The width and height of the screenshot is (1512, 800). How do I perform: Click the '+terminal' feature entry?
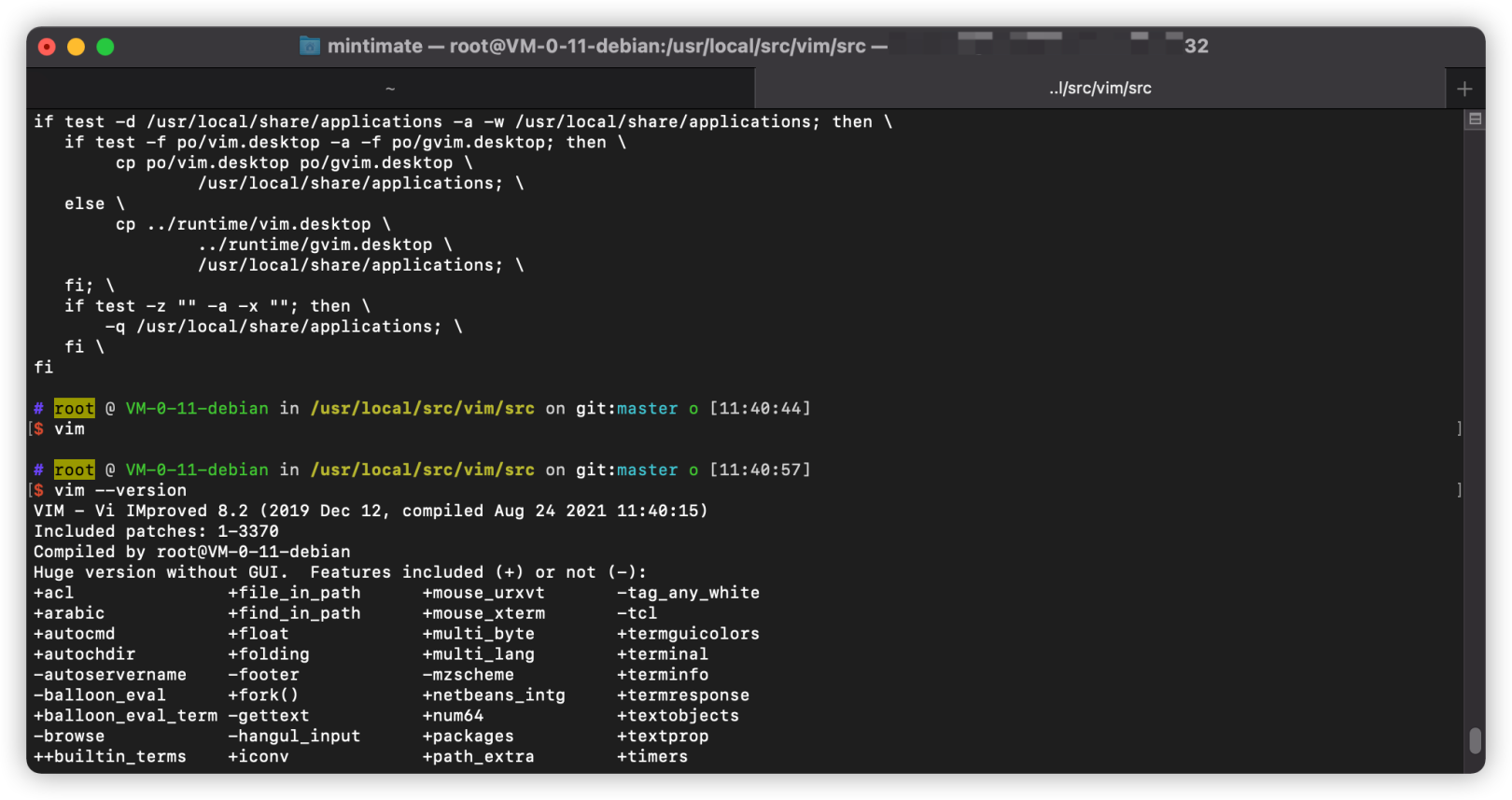click(x=663, y=654)
